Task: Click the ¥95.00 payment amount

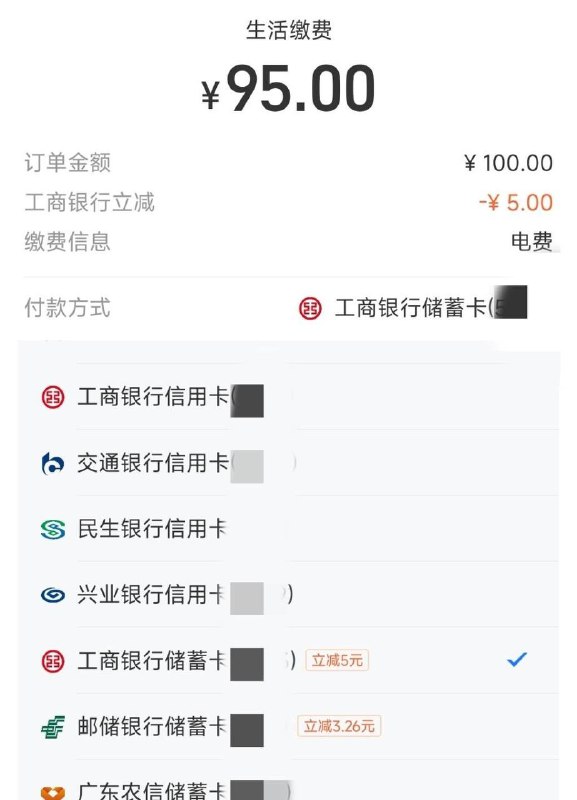Action: pyautogui.click(x=288, y=88)
